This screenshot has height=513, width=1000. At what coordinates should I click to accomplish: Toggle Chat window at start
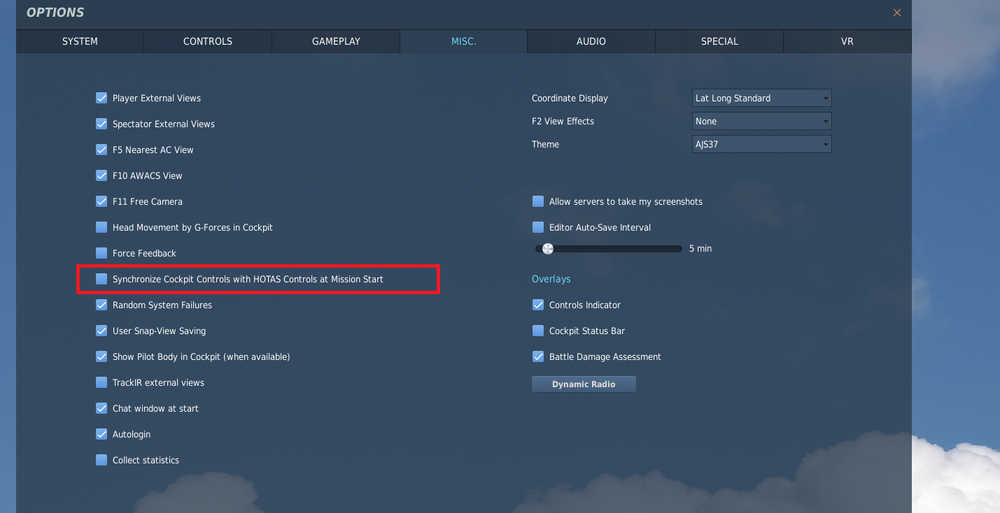(x=101, y=408)
